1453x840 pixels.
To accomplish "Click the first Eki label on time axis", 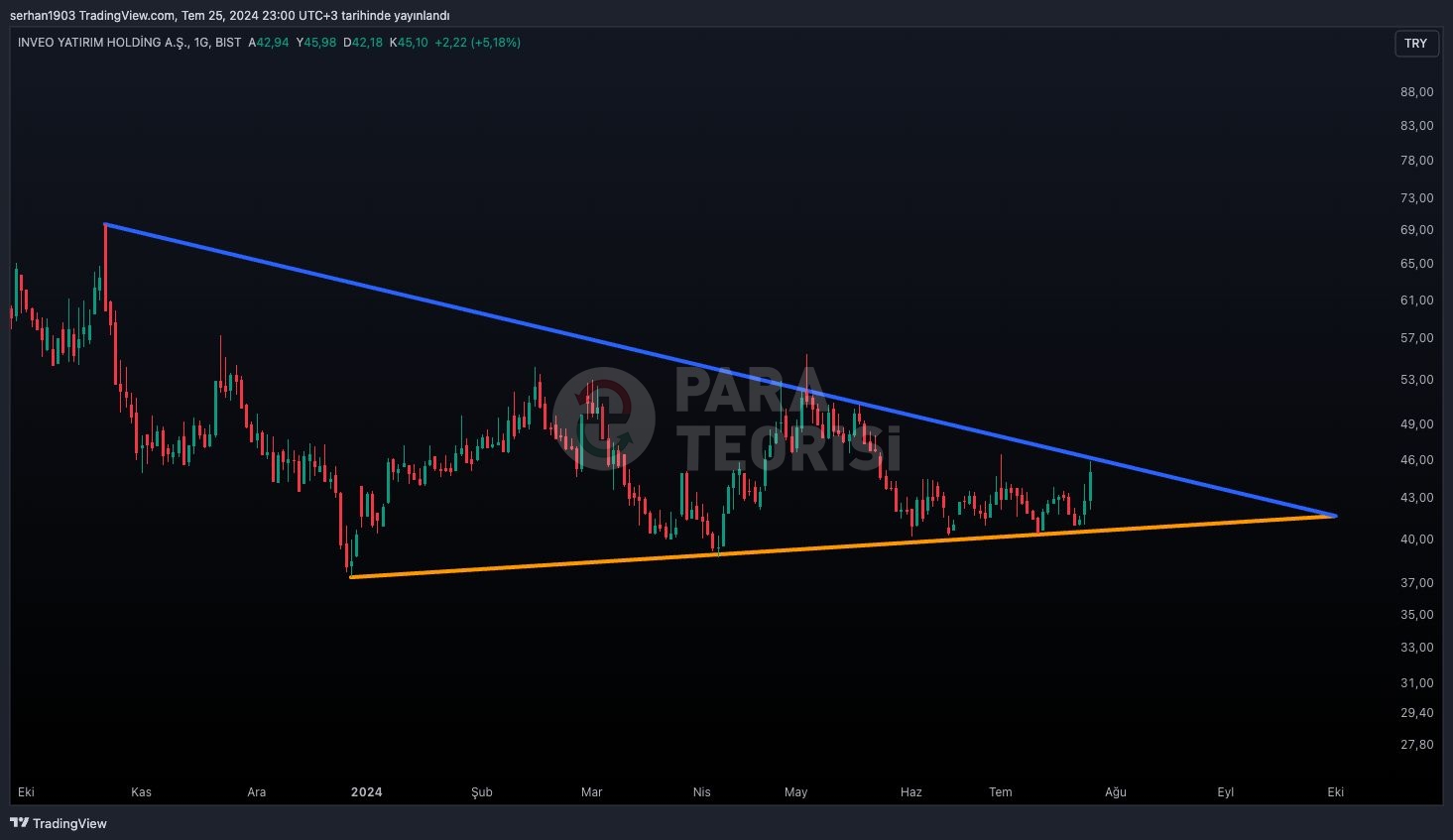I will tap(27, 791).
